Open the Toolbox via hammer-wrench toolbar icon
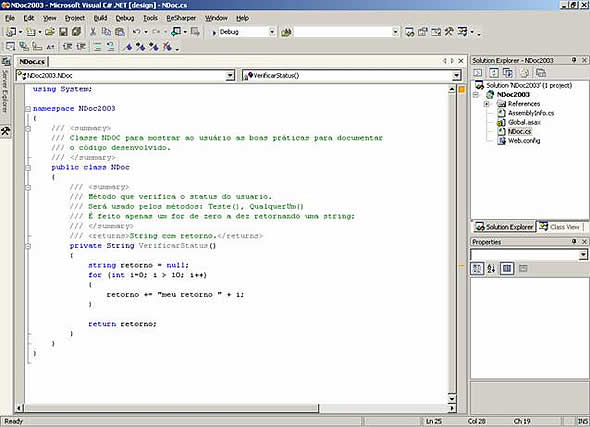The image size is (590, 427). point(449,32)
